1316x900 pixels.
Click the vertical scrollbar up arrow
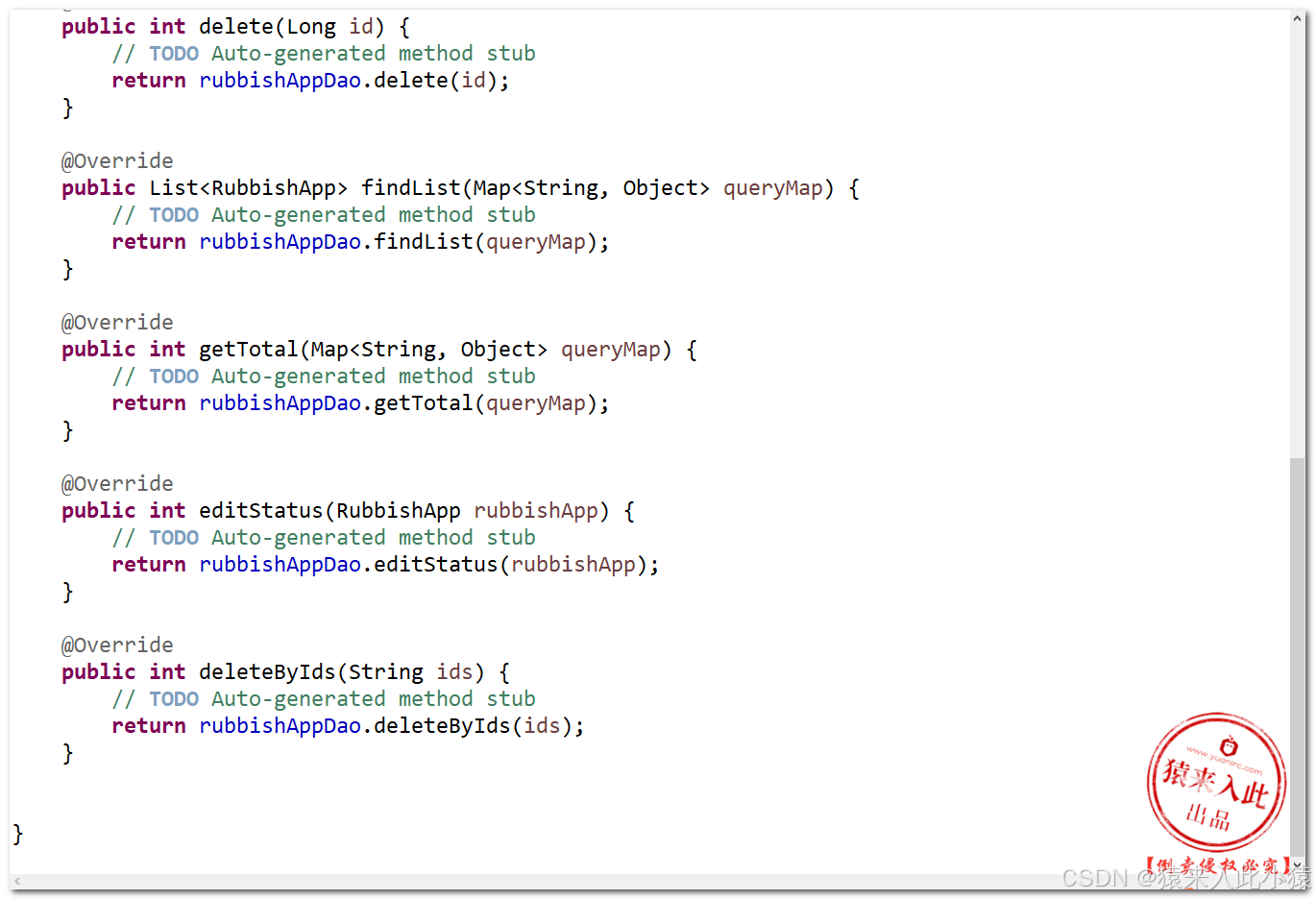click(1298, 18)
